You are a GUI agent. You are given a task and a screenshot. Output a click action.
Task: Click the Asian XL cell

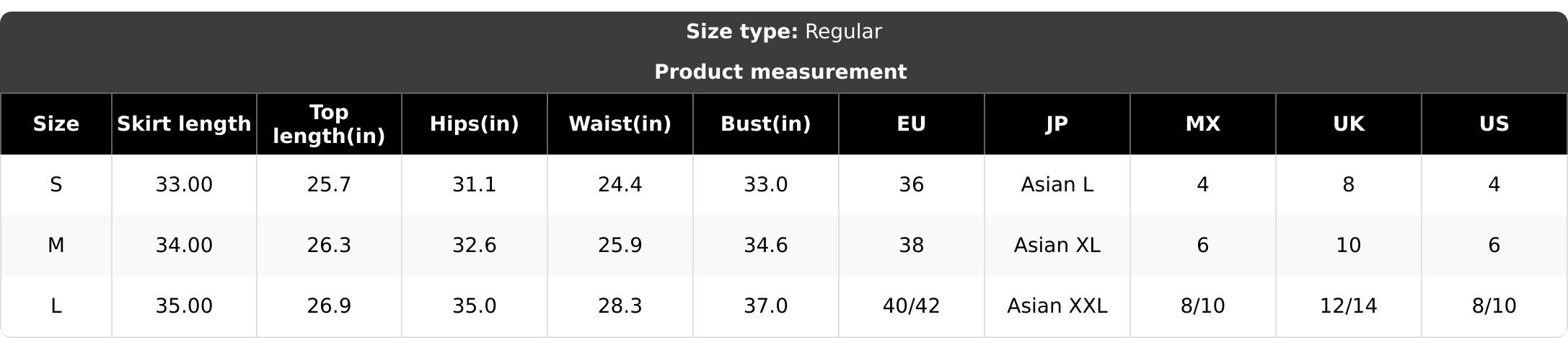point(1057,246)
